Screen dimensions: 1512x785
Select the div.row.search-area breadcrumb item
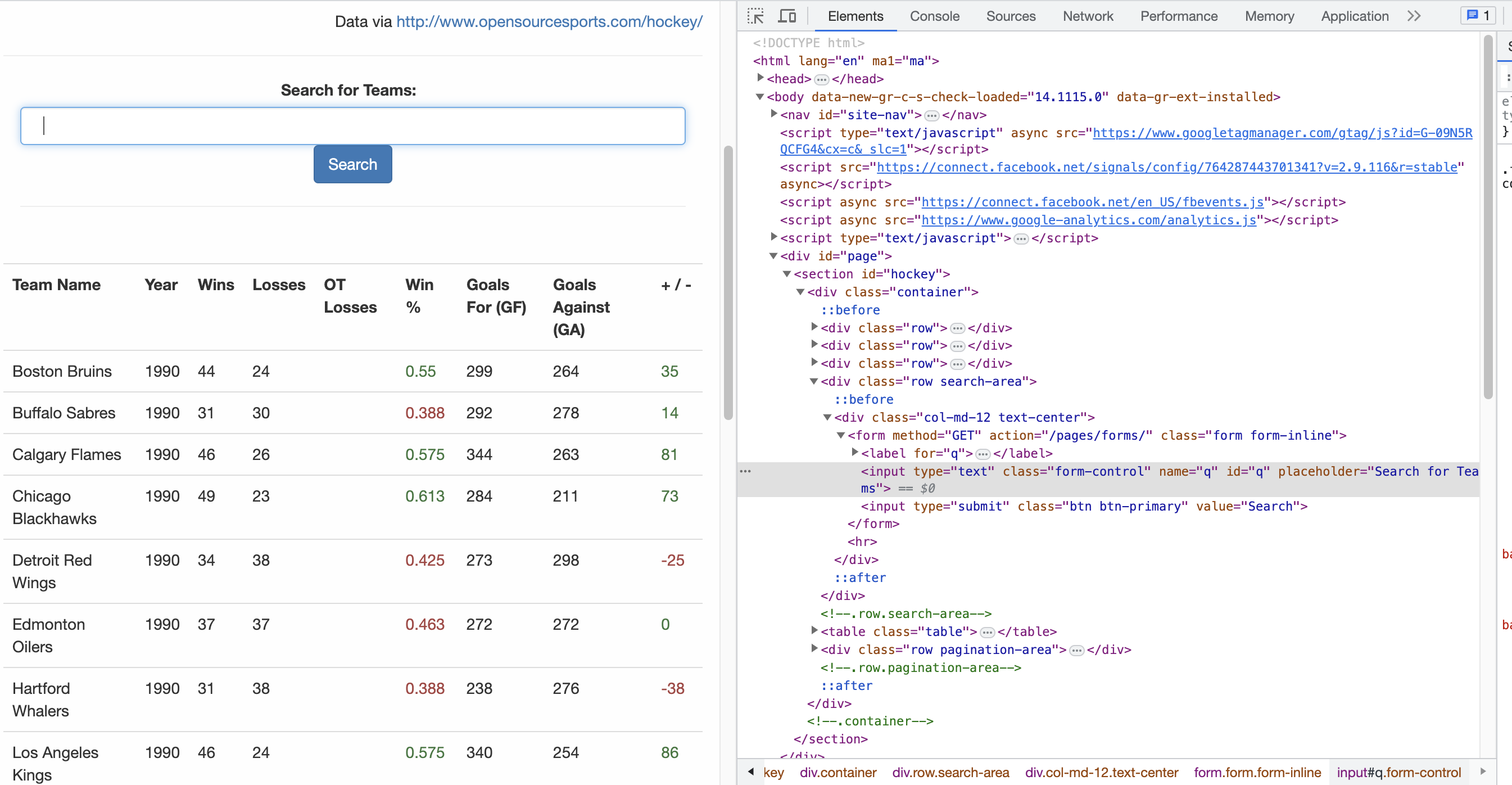(950, 773)
